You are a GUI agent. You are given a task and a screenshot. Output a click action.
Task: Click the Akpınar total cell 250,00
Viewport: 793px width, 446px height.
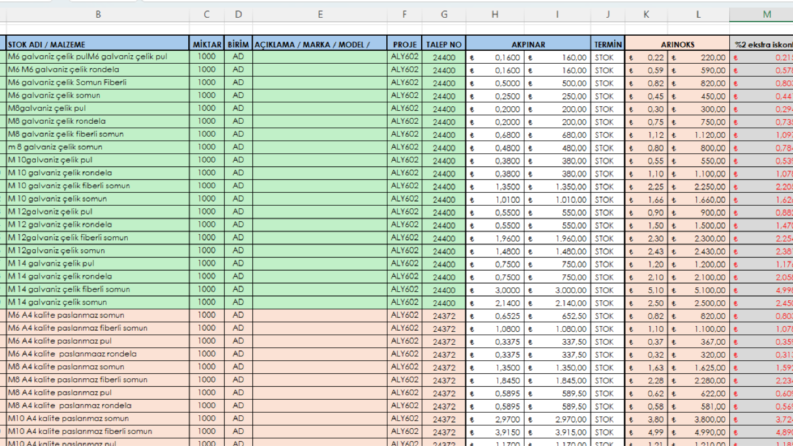pyautogui.click(x=557, y=96)
